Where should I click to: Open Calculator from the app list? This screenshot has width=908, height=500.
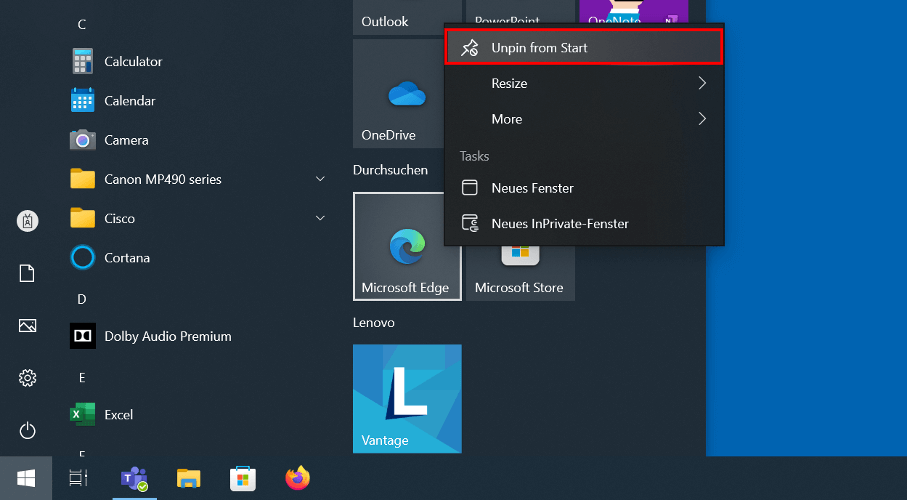132,62
